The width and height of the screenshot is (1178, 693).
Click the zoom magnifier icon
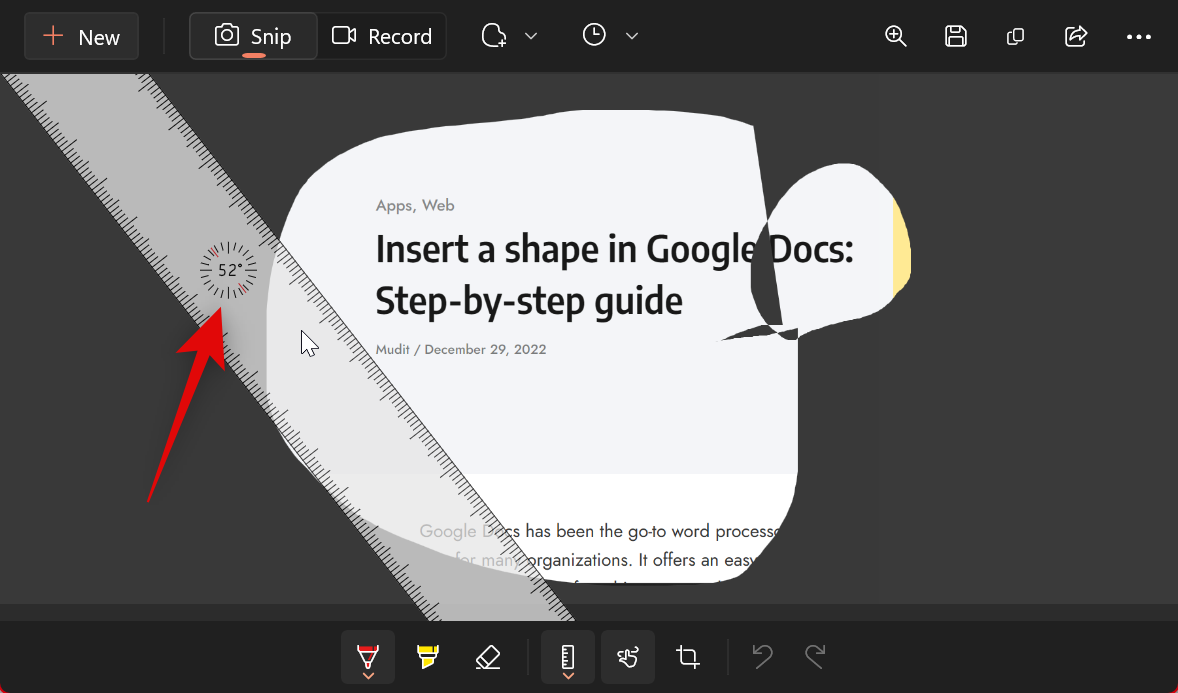896,37
